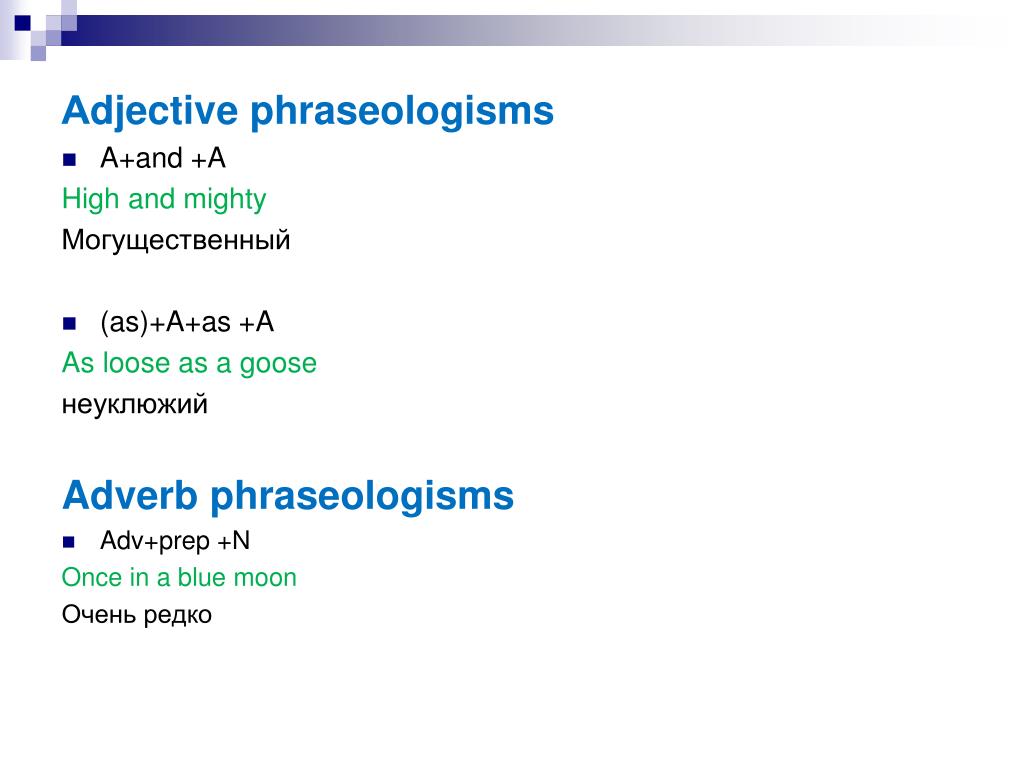
Task: Select the Adv+prep +N bullet marker
Action: (x=69, y=541)
